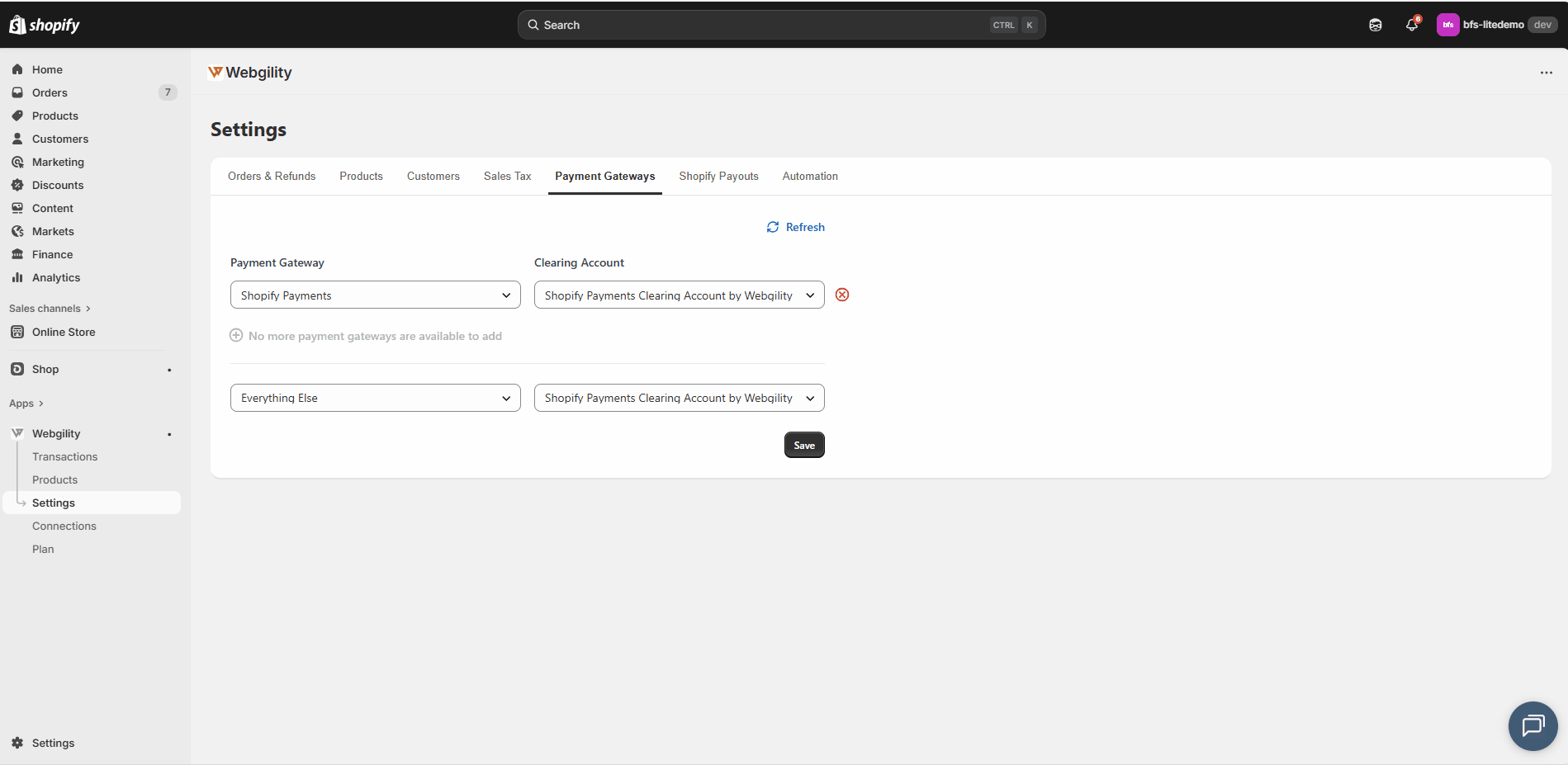Click the Refresh link
This screenshot has height=765, width=1568.
coord(796,227)
